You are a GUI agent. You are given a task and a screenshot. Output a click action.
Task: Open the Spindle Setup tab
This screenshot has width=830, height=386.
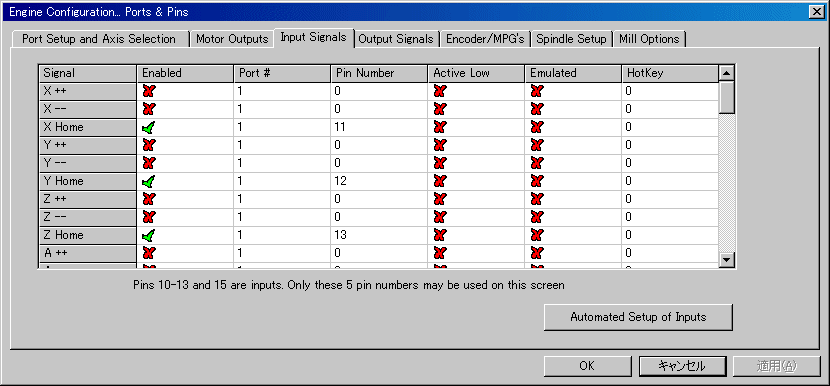point(571,39)
